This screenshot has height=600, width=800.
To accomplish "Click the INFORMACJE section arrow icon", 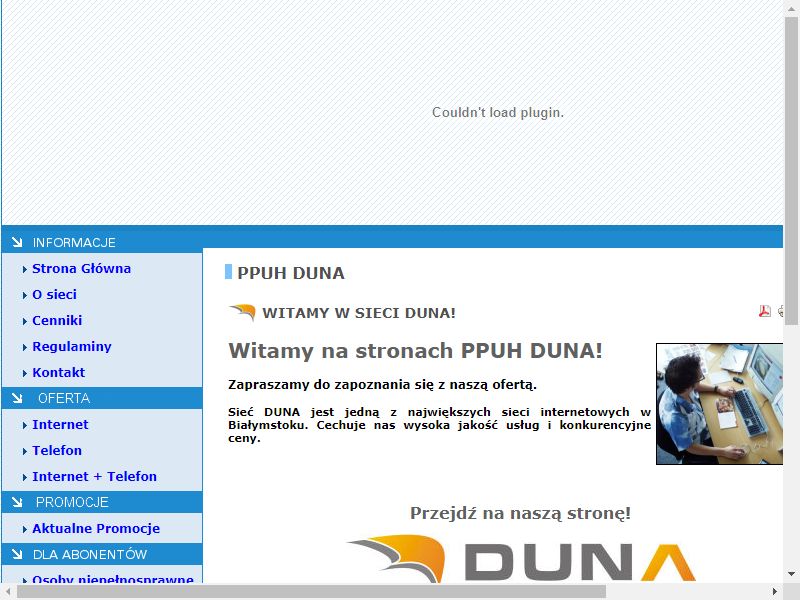I will 17,242.
